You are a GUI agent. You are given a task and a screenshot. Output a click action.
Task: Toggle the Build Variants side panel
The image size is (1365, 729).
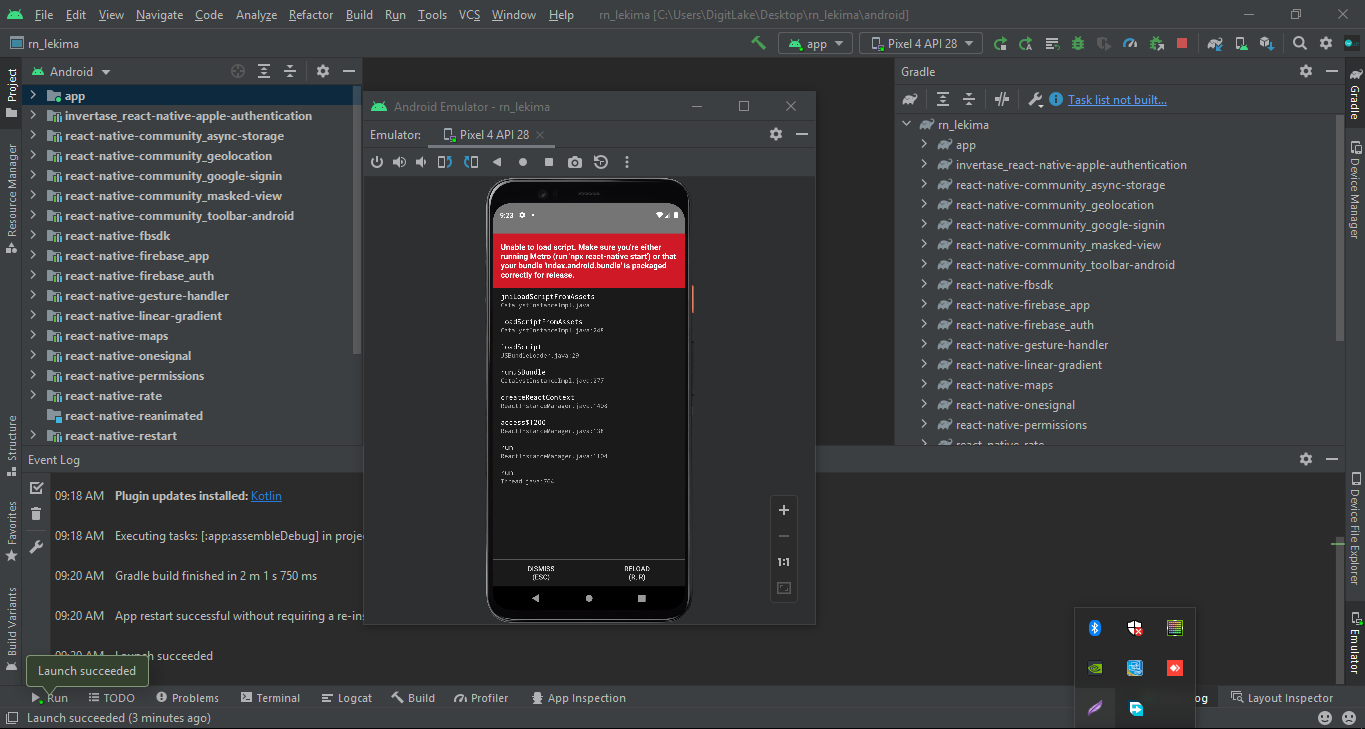[x=12, y=629]
